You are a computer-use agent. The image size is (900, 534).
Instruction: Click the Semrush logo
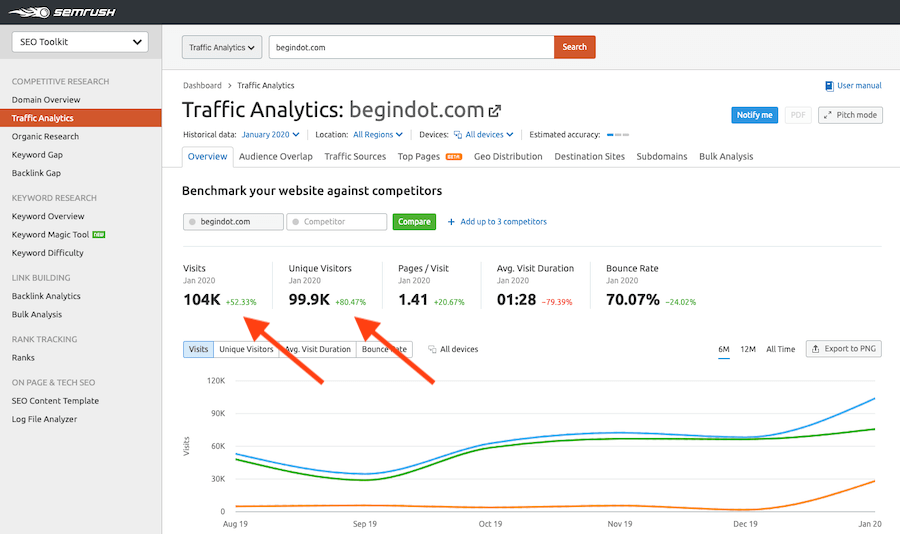coord(62,12)
